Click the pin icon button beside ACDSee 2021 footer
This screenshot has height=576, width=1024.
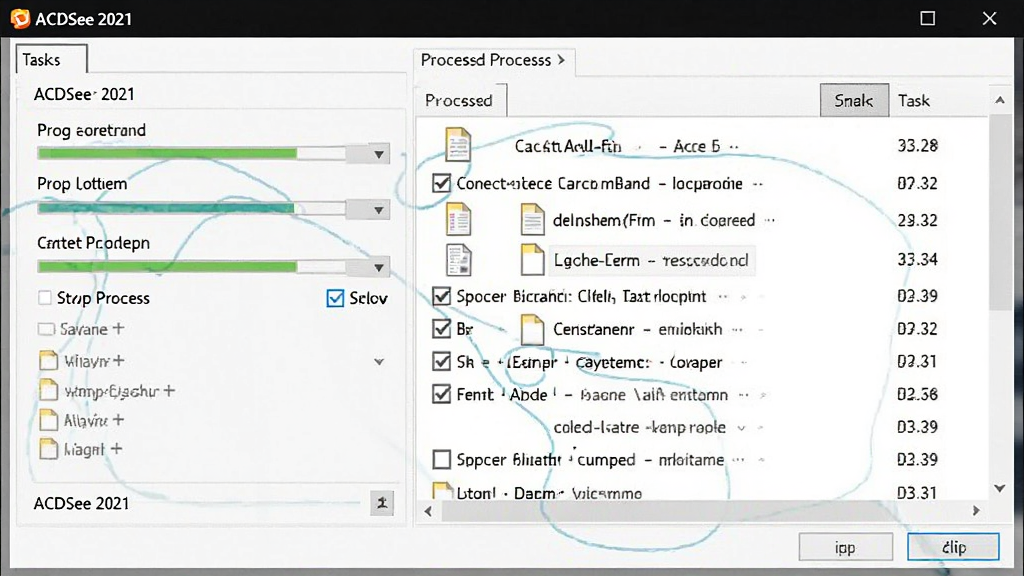point(382,503)
